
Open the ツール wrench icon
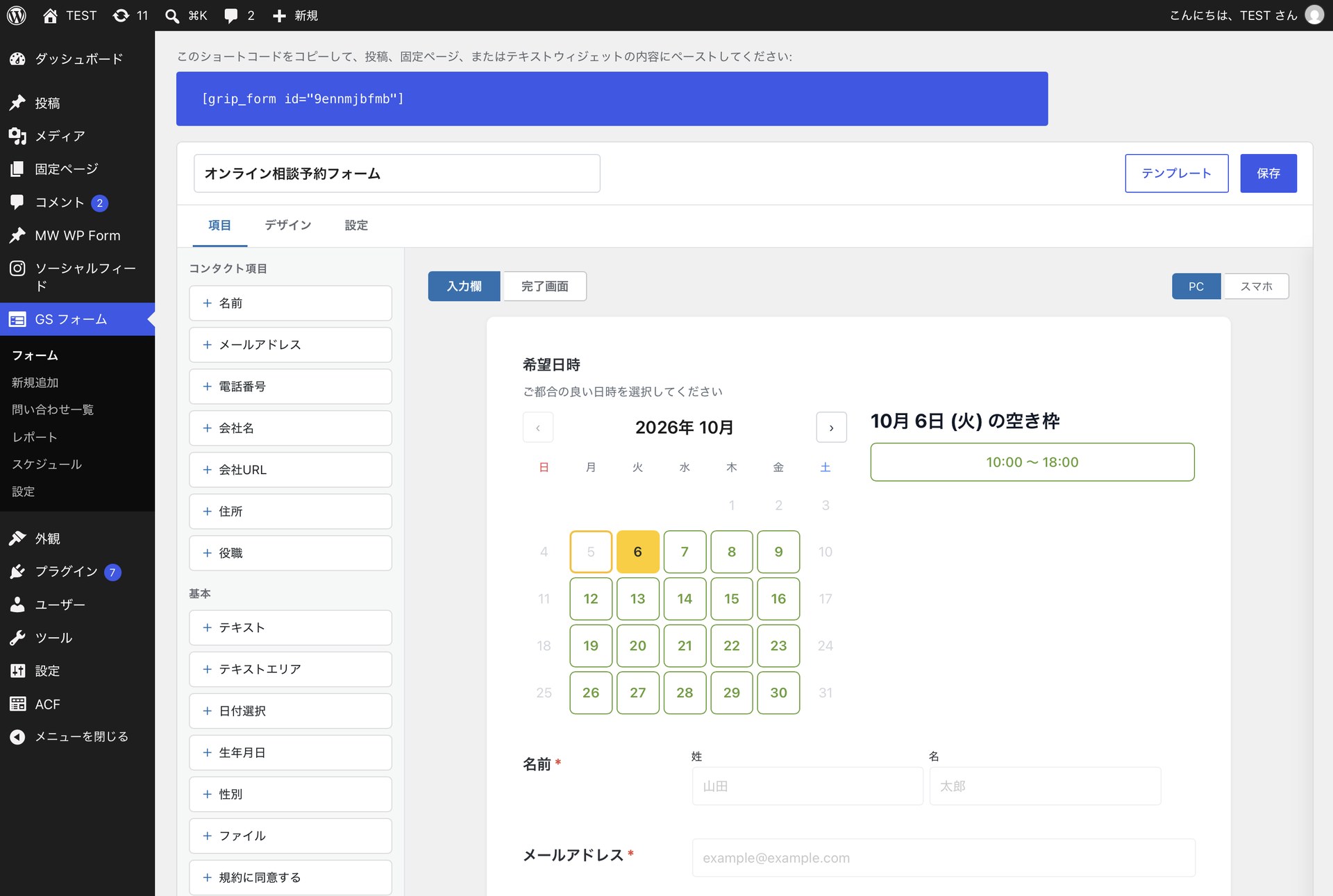(17, 638)
